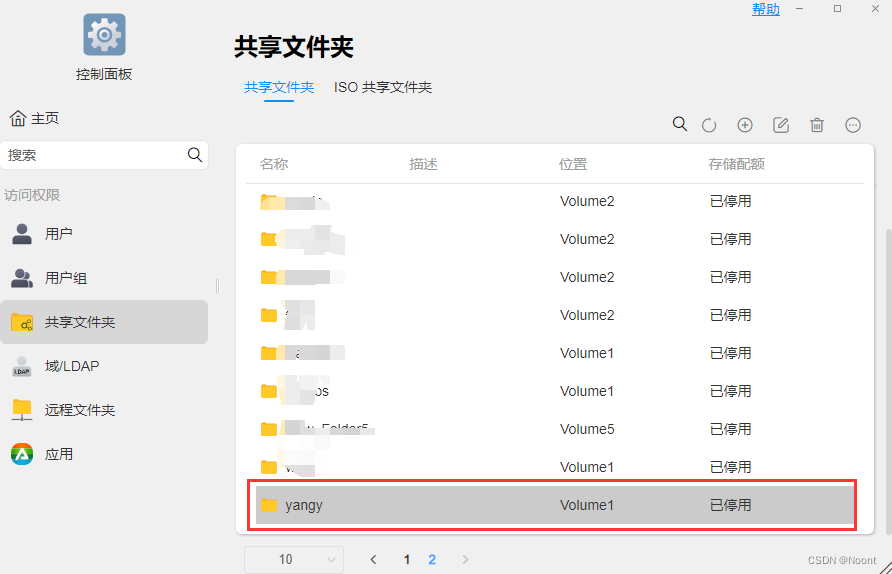Click the 应用 app icon
The image size is (892, 574).
coord(22,454)
